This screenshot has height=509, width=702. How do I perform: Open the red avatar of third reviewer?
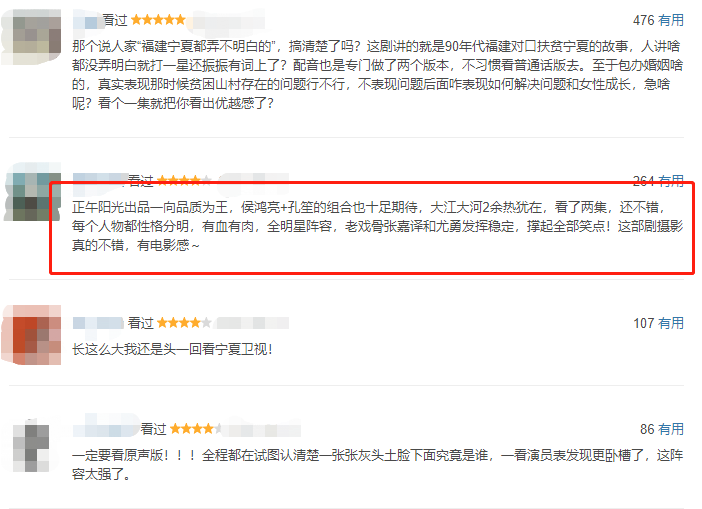pos(31,334)
